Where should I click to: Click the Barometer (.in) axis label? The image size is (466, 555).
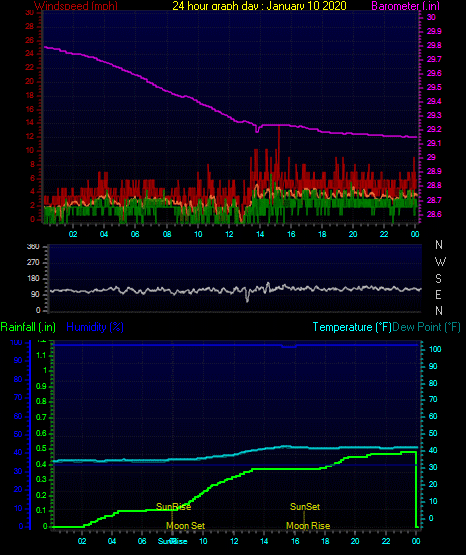pos(405,6)
